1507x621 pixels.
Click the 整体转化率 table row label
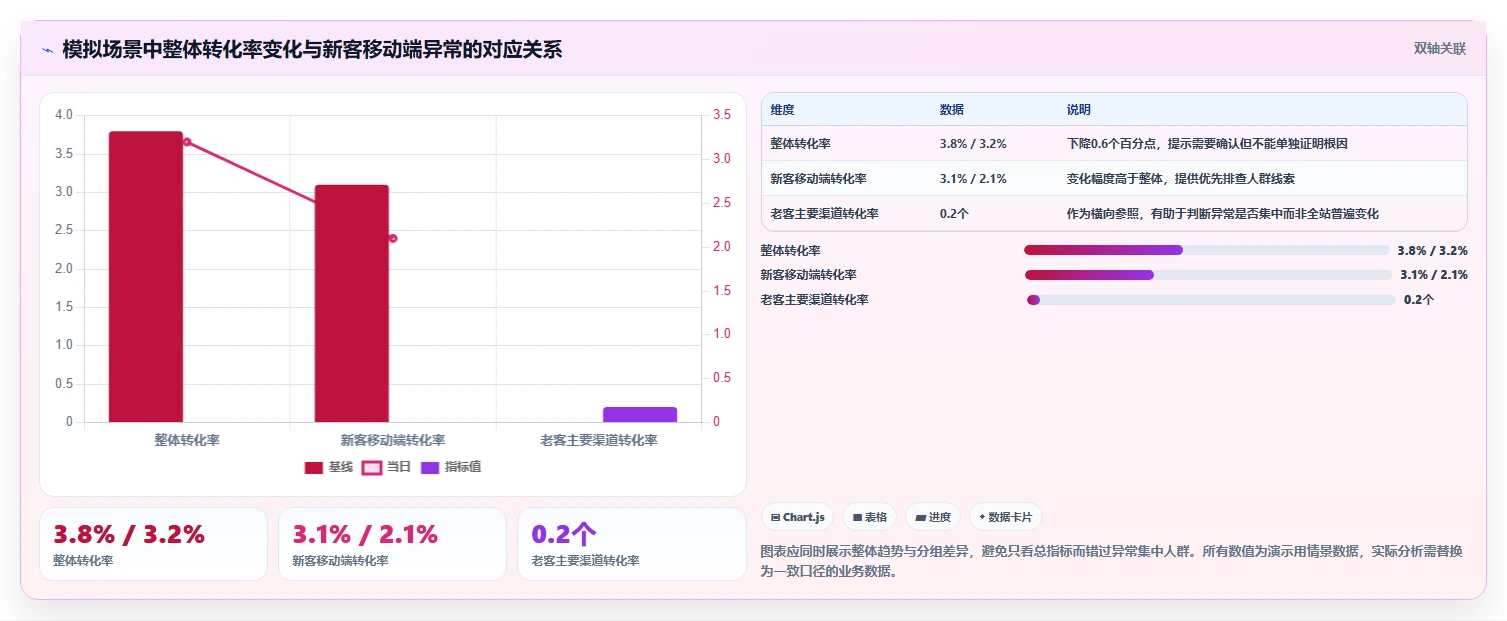pos(800,144)
